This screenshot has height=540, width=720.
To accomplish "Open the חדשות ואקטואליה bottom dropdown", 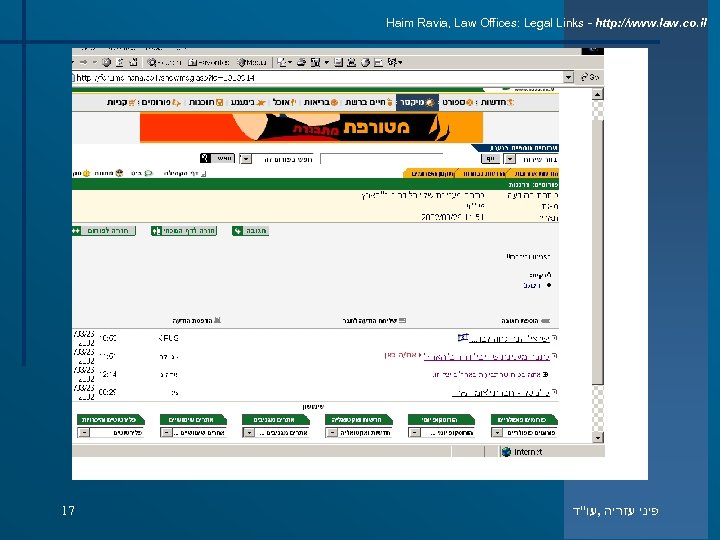I will coord(358,433).
